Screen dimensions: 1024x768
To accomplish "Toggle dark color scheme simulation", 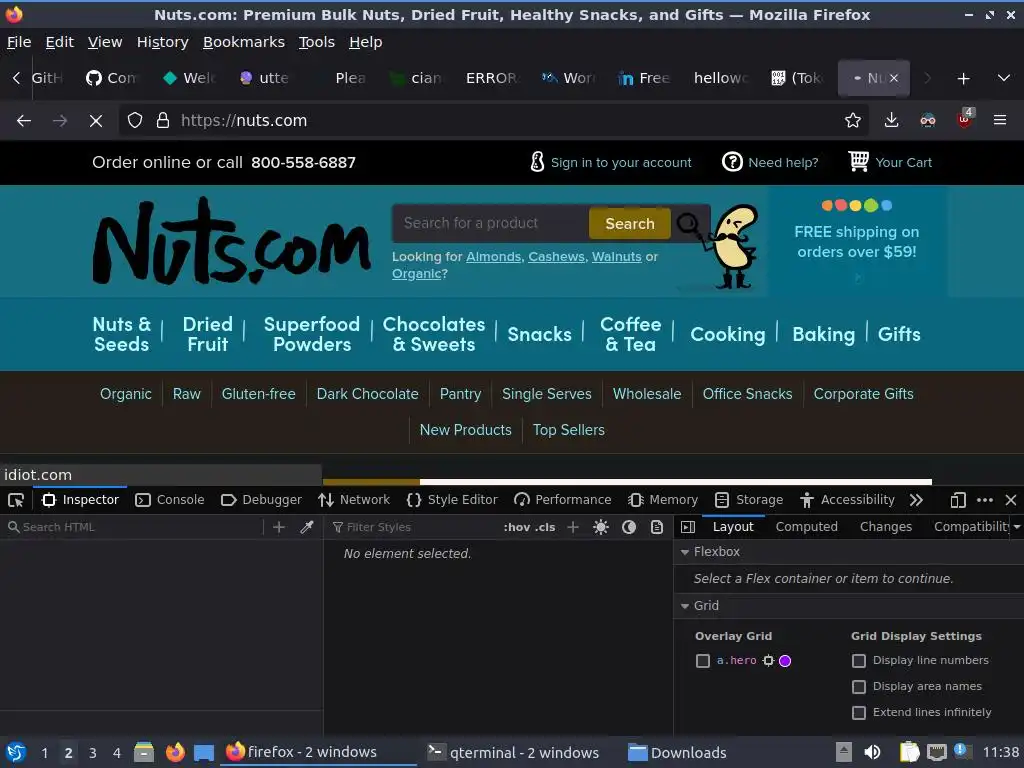I will tap(629, 527).
